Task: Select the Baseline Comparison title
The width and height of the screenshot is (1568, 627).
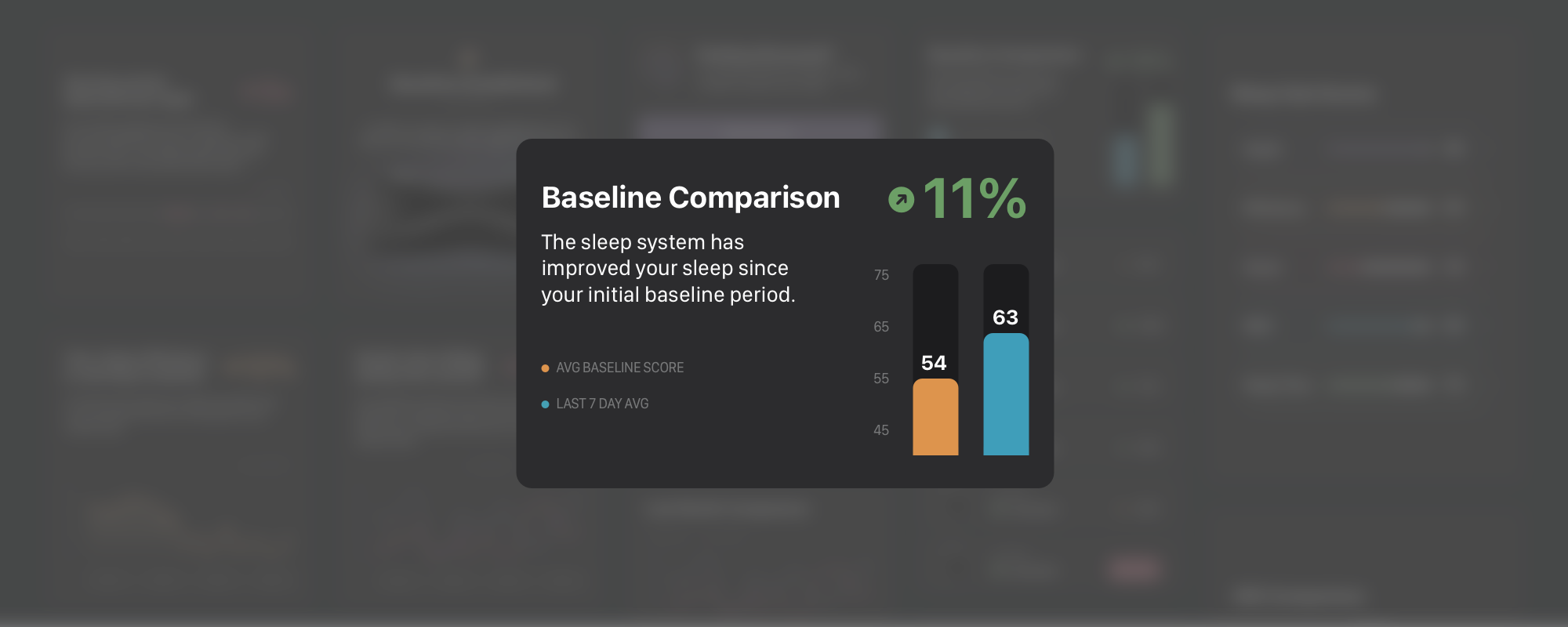Action: click(690, 198)
